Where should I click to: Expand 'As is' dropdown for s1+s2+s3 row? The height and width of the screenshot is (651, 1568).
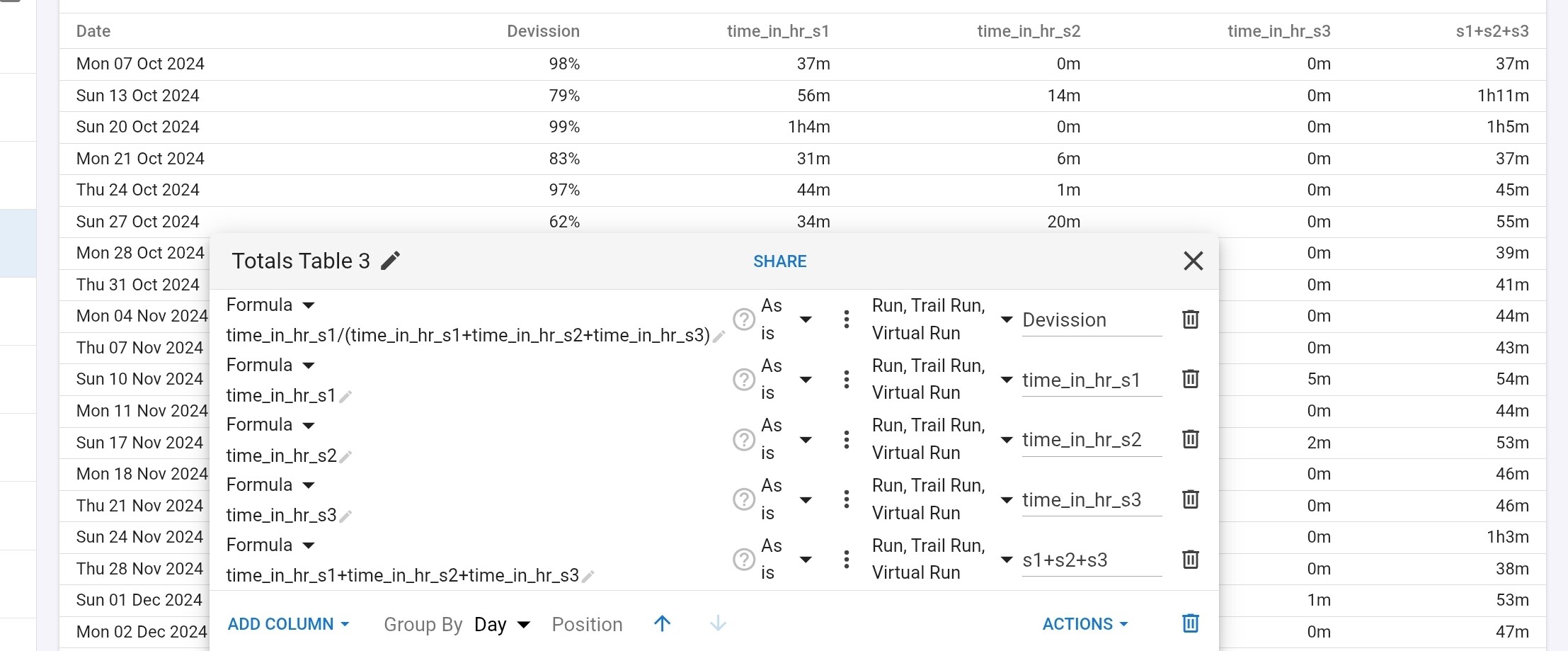(805, 560)
